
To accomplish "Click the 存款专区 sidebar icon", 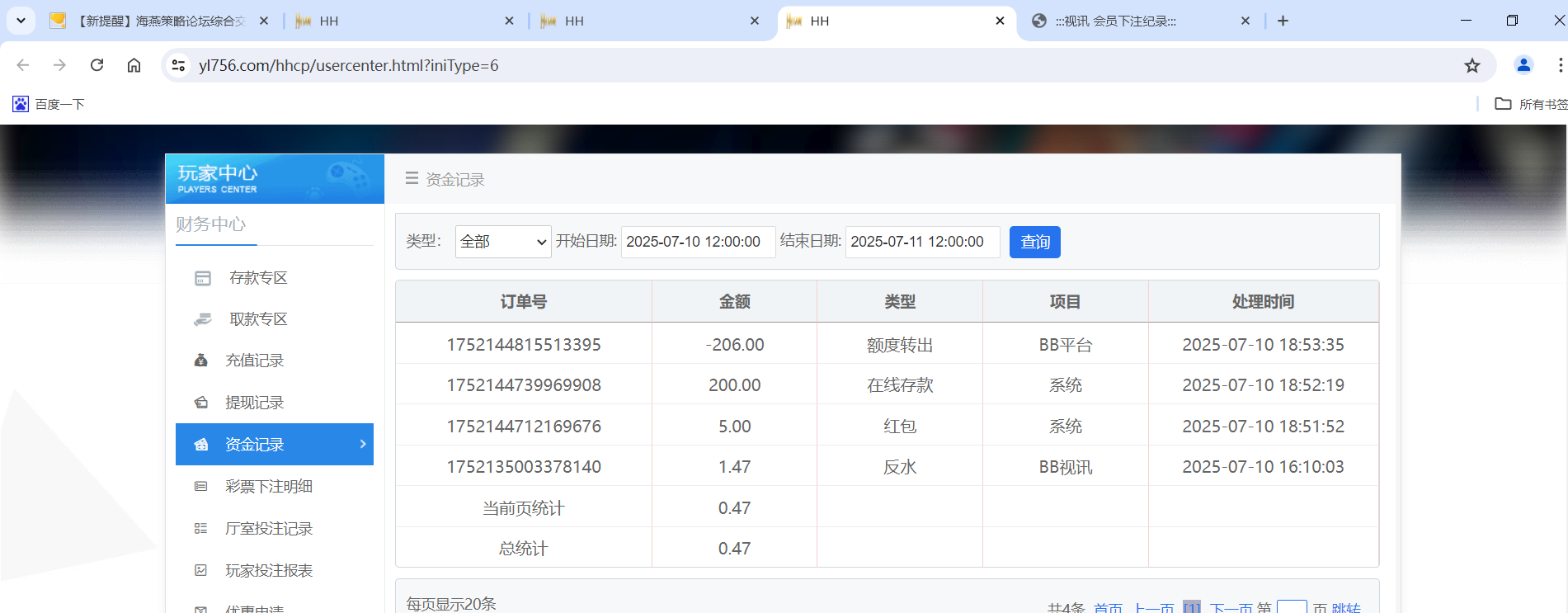I will (203, 278).
